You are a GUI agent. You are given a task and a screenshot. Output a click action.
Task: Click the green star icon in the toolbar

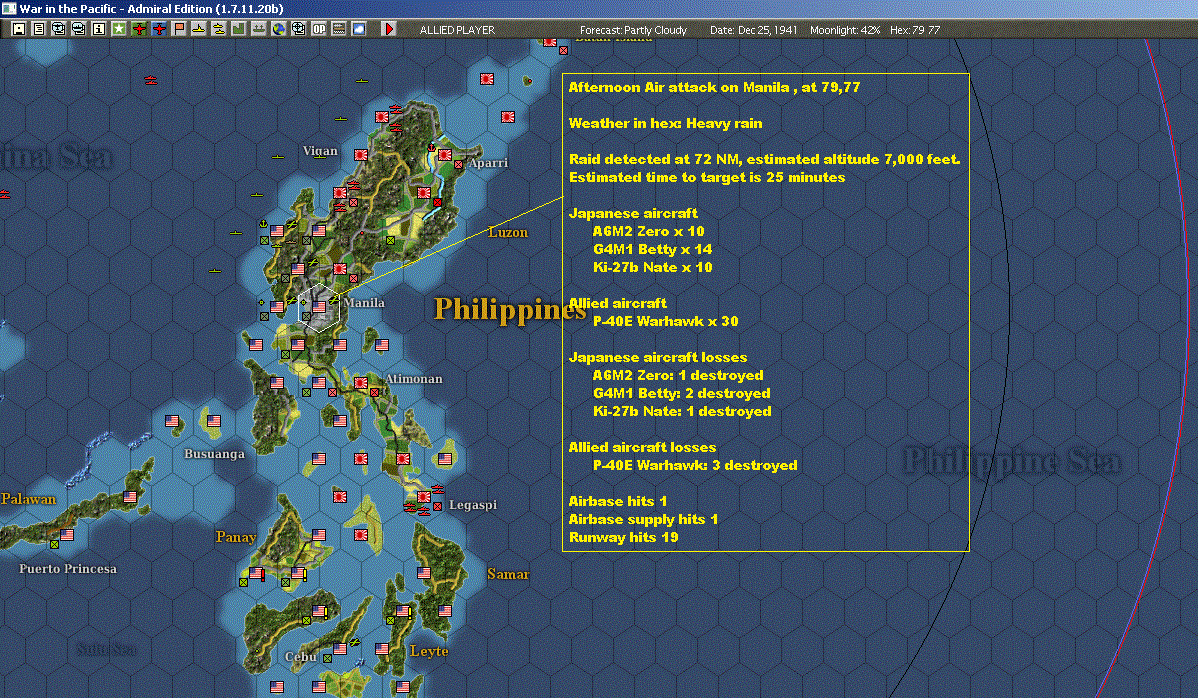(x=119, y=29)
